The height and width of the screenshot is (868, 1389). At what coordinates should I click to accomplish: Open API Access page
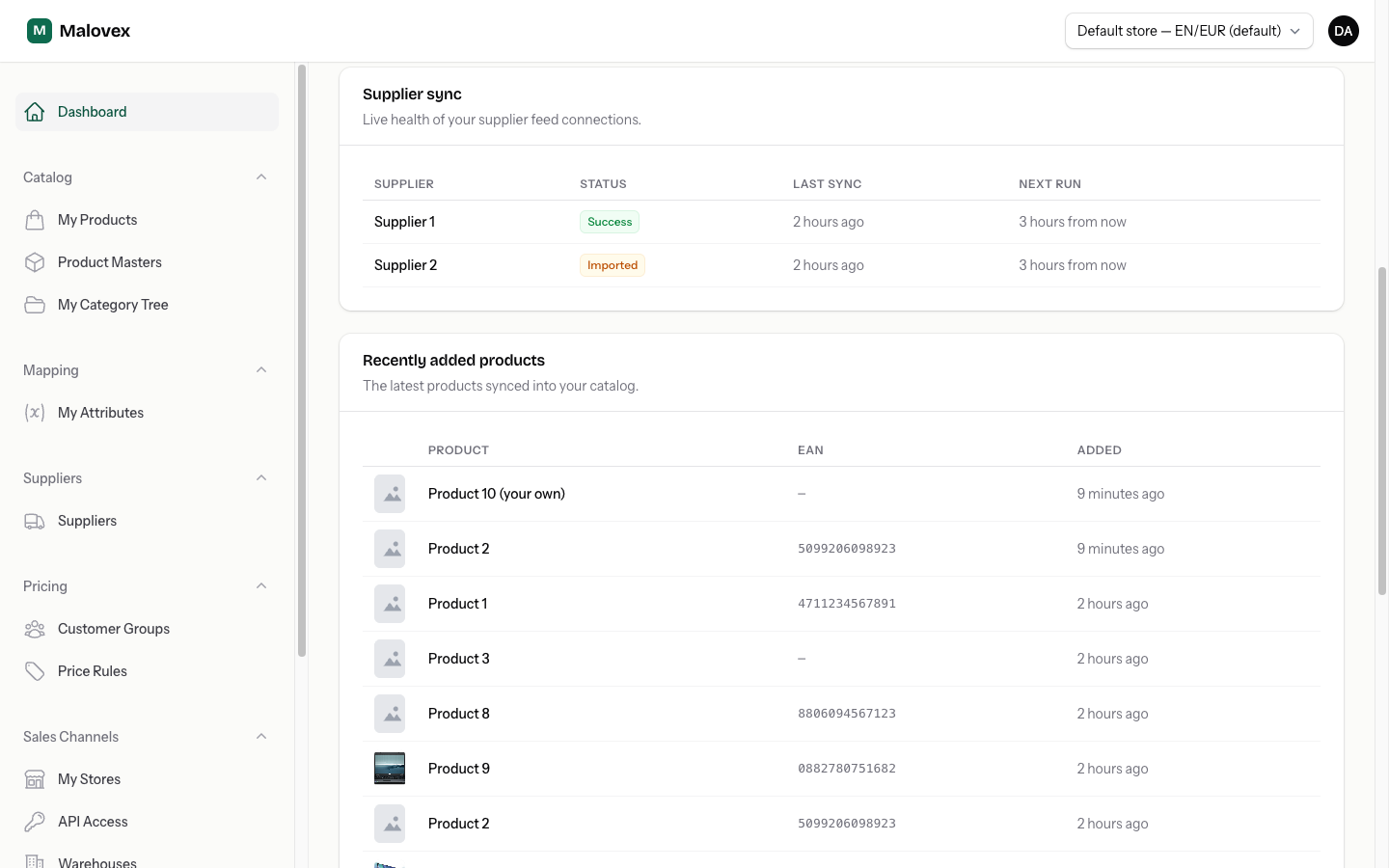tap(147, 822)
